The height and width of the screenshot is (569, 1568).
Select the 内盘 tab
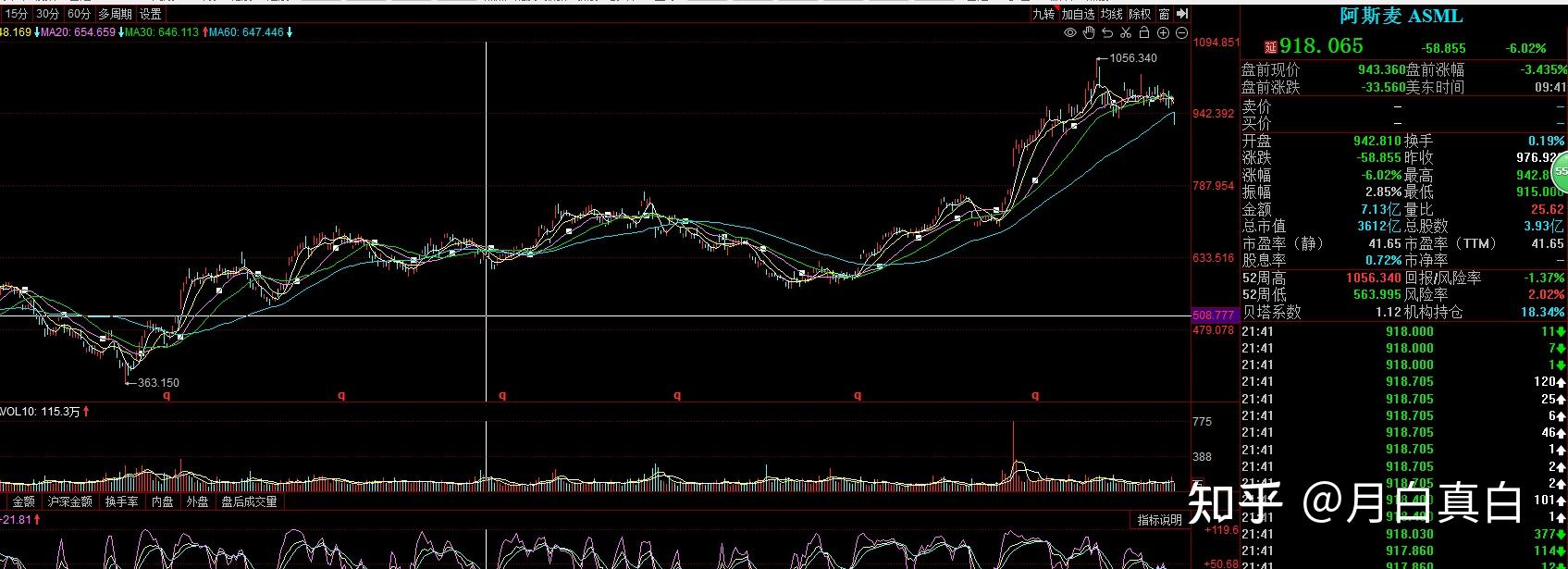(163, 501)
